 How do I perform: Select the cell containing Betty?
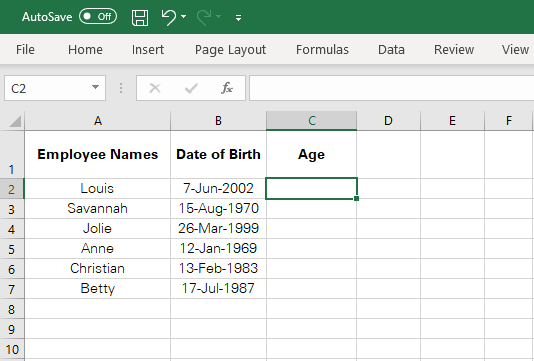98,289
